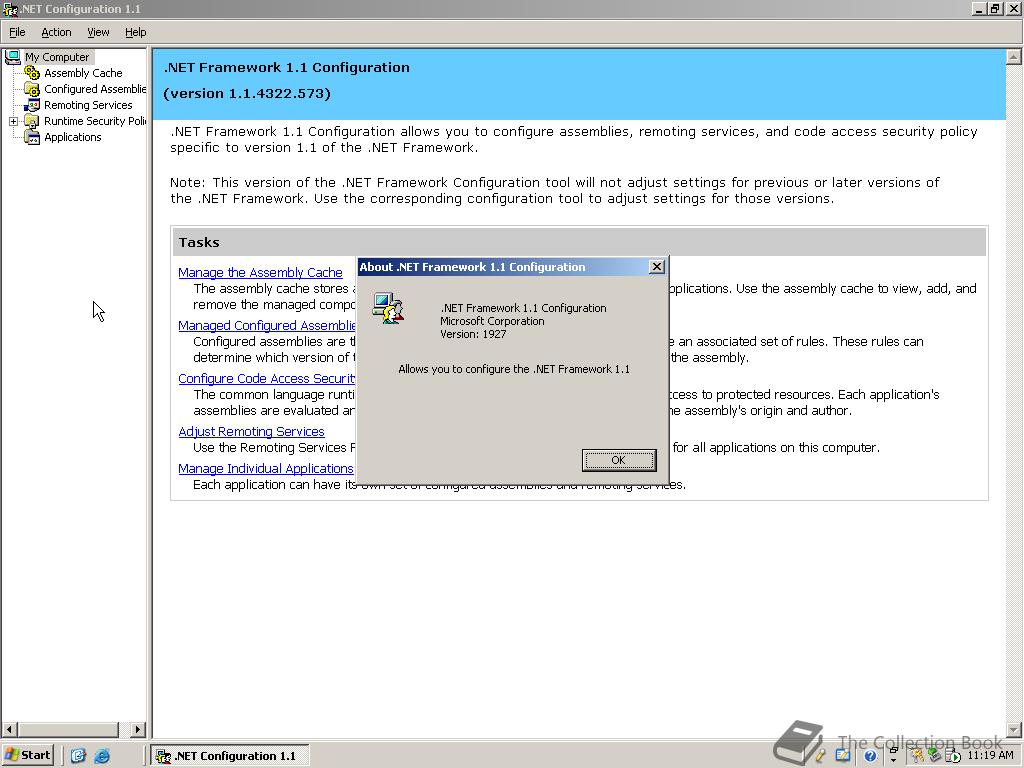Open the Action menu
This screenshot has width=1024, height=768.
point(56,32)
